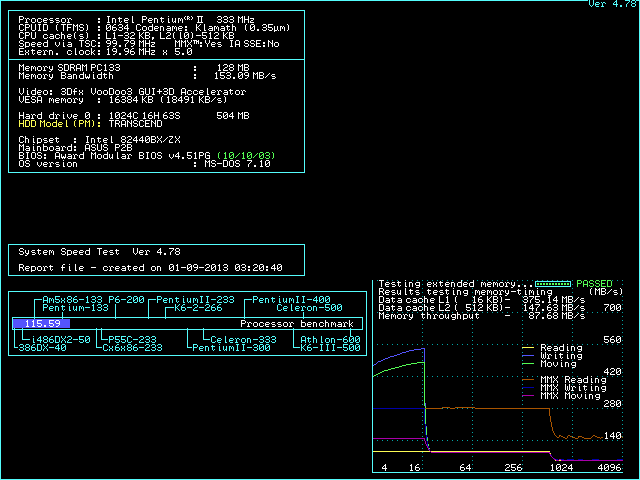640x480 pixels.
Task: Select the Hard drive 0 geometry line
Action: click(x=134, y=116)
